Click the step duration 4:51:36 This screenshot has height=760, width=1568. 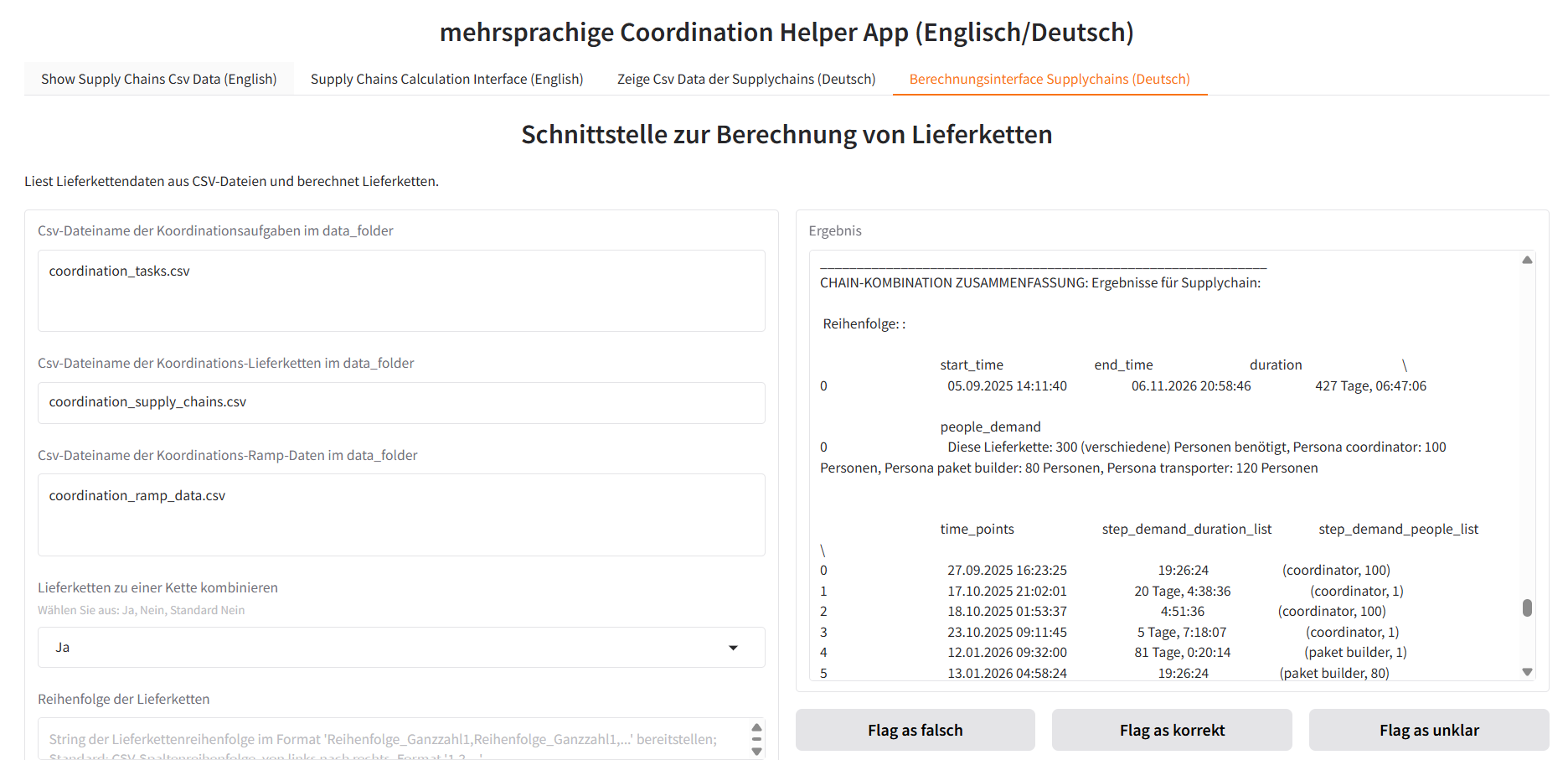tap(1183, 611)
